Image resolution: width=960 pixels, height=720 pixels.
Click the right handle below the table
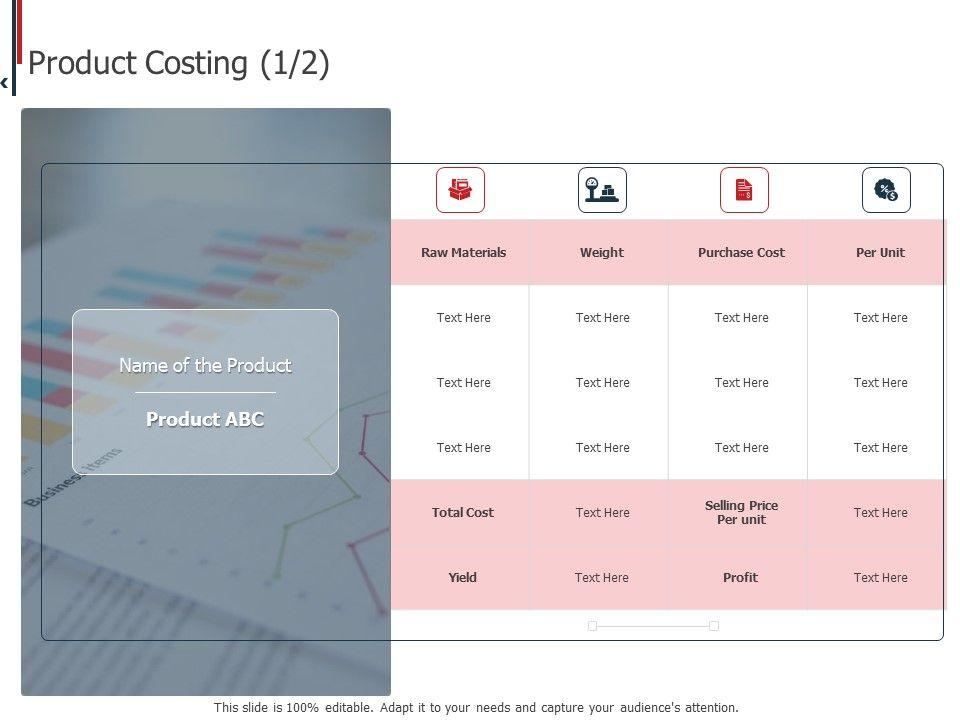coord(714,626)
